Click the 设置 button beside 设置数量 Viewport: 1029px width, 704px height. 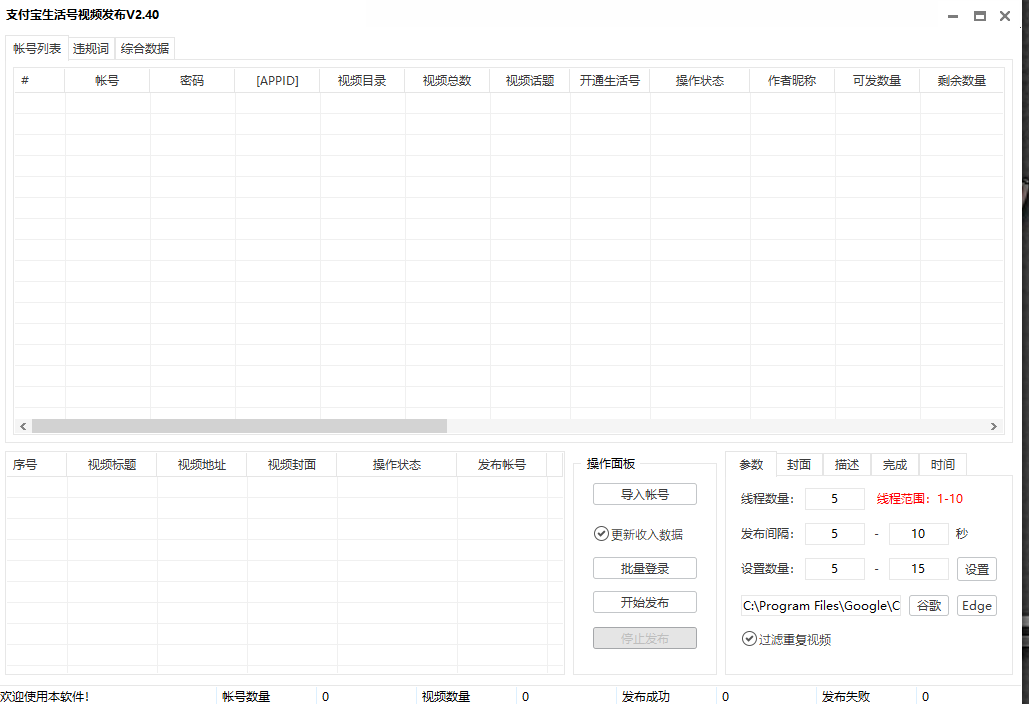(x=976, y=569)
